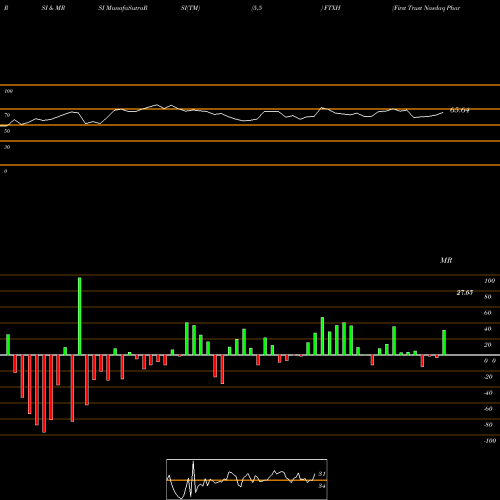500x500 pixels.
Task: Click the FTXH ticker symbol label
Action: (332, 8)
